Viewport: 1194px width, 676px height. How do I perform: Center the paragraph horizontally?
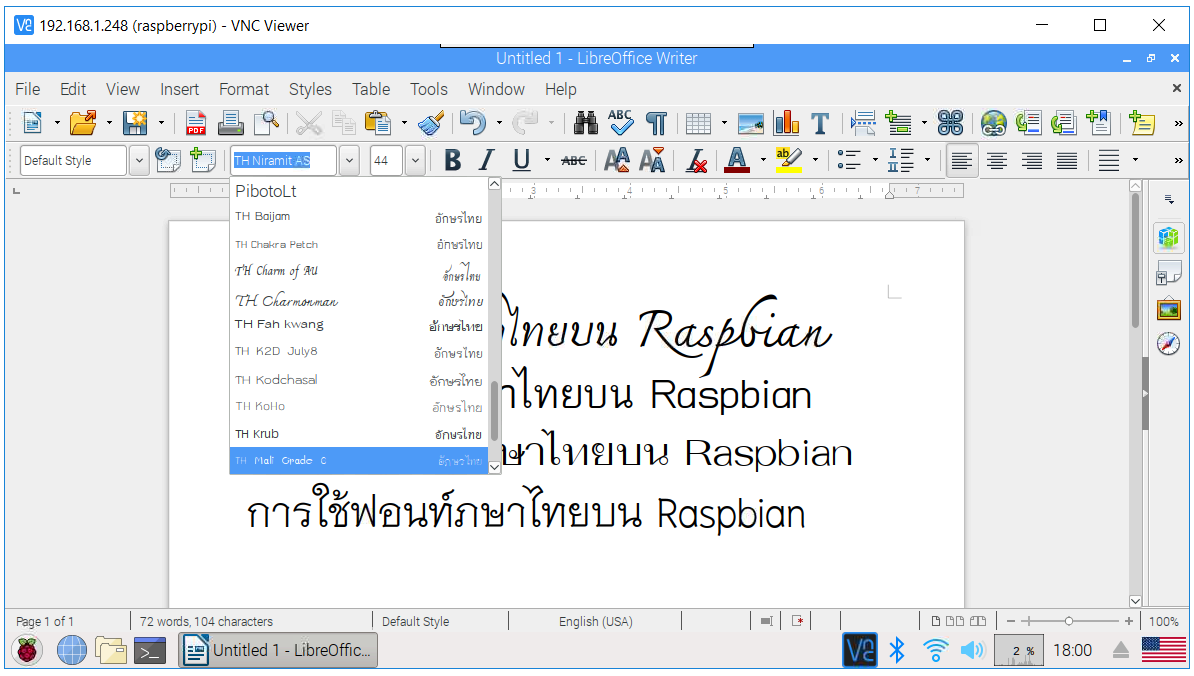click(x=997, y=161)
